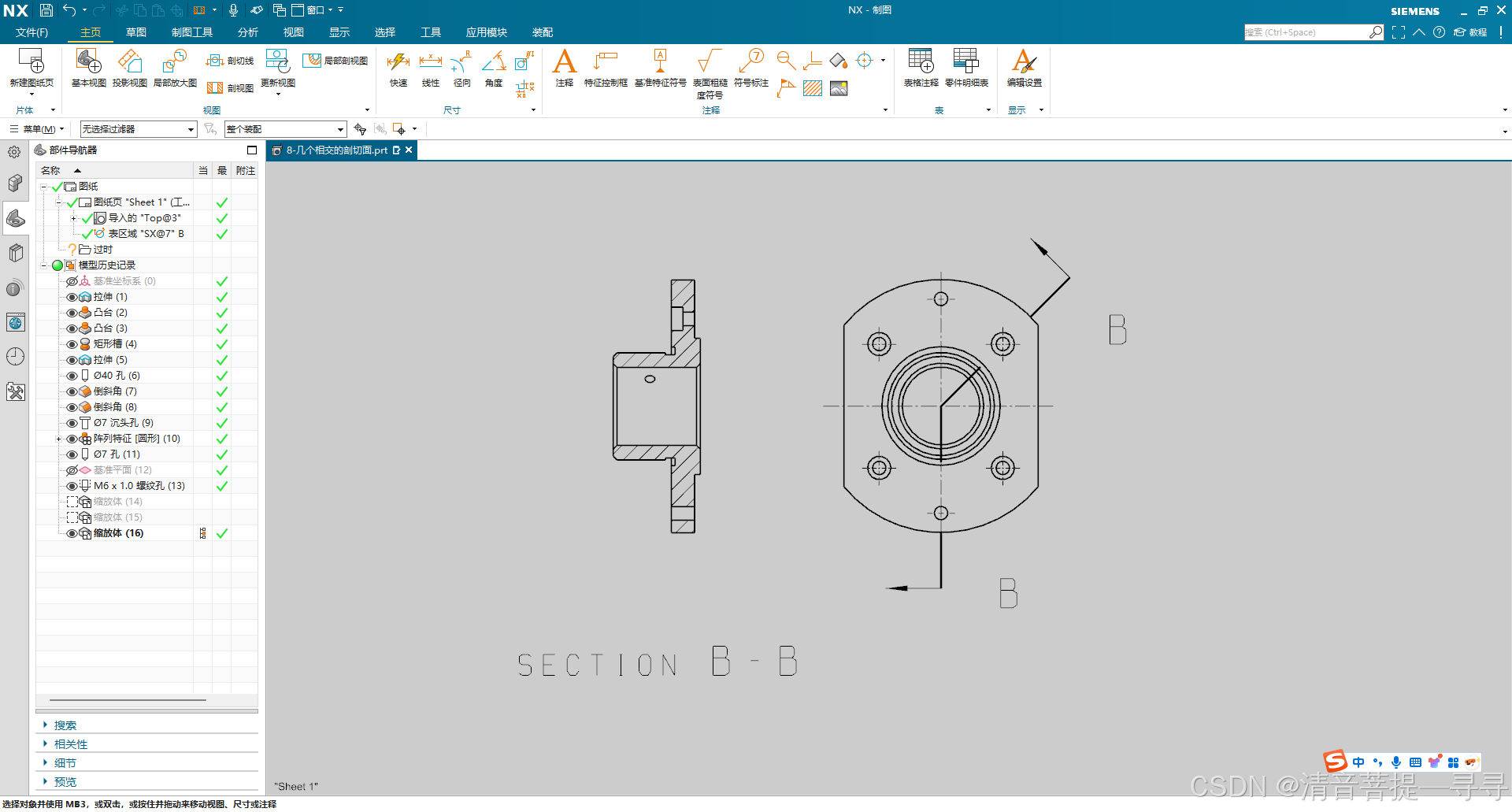Open the 文件(F) menu

pyautogui.click(x=31, y=32)
